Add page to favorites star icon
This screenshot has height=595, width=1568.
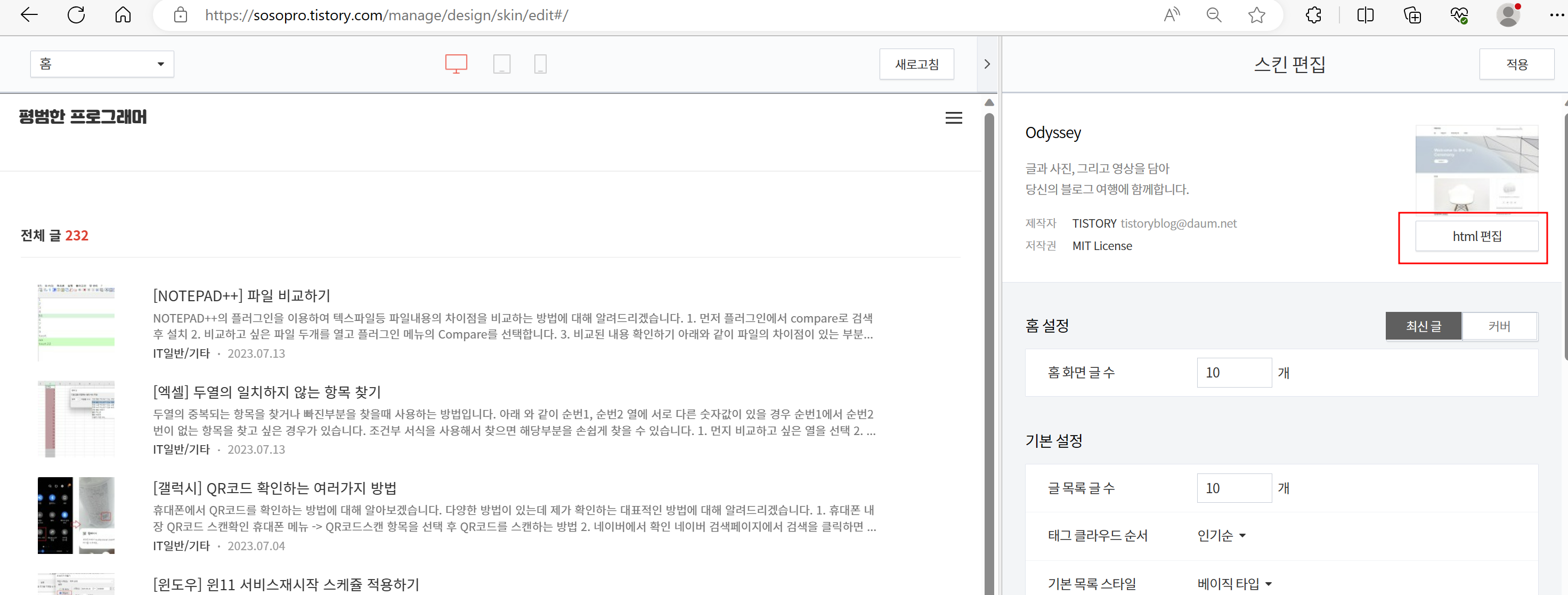coord(1256,15)
